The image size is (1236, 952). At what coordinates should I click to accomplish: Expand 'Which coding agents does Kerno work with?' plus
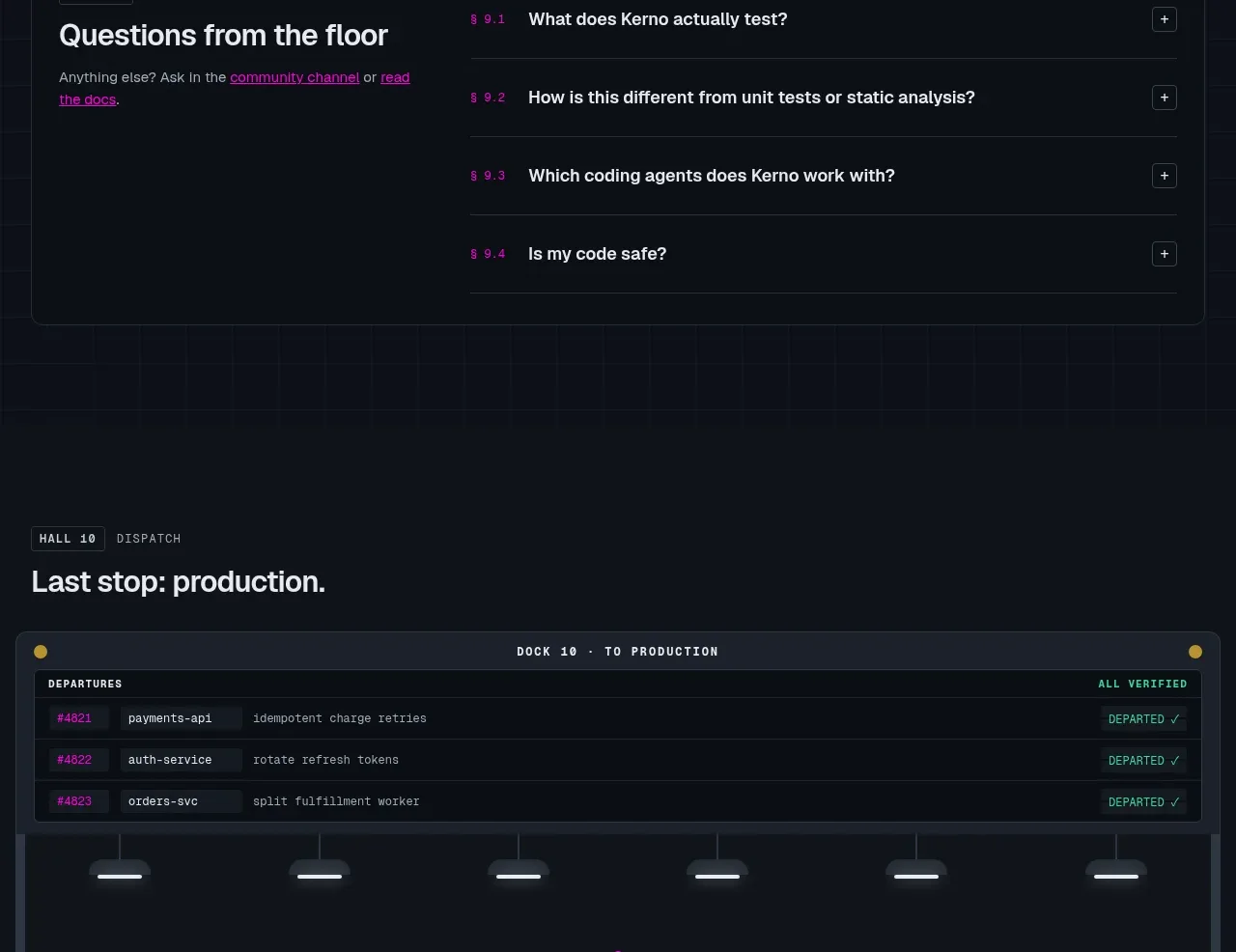click(x=1165, y=176)
